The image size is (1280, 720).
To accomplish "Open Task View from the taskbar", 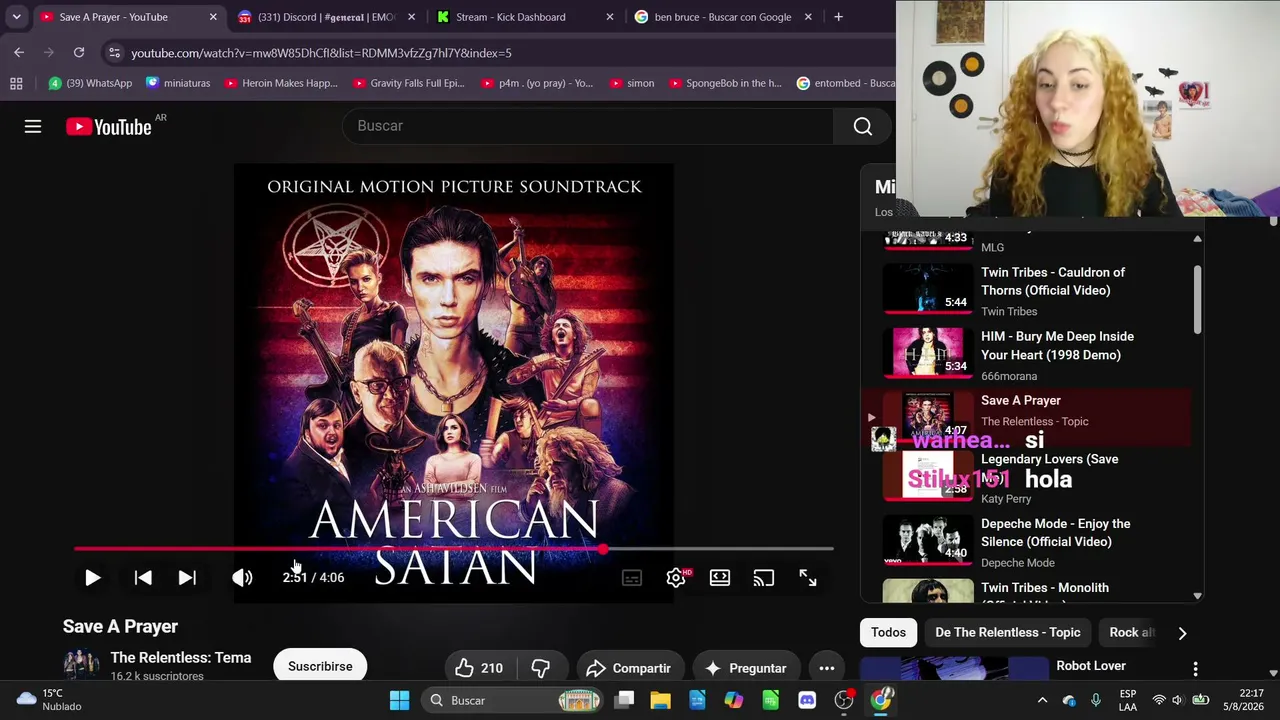I will point(624,700).
